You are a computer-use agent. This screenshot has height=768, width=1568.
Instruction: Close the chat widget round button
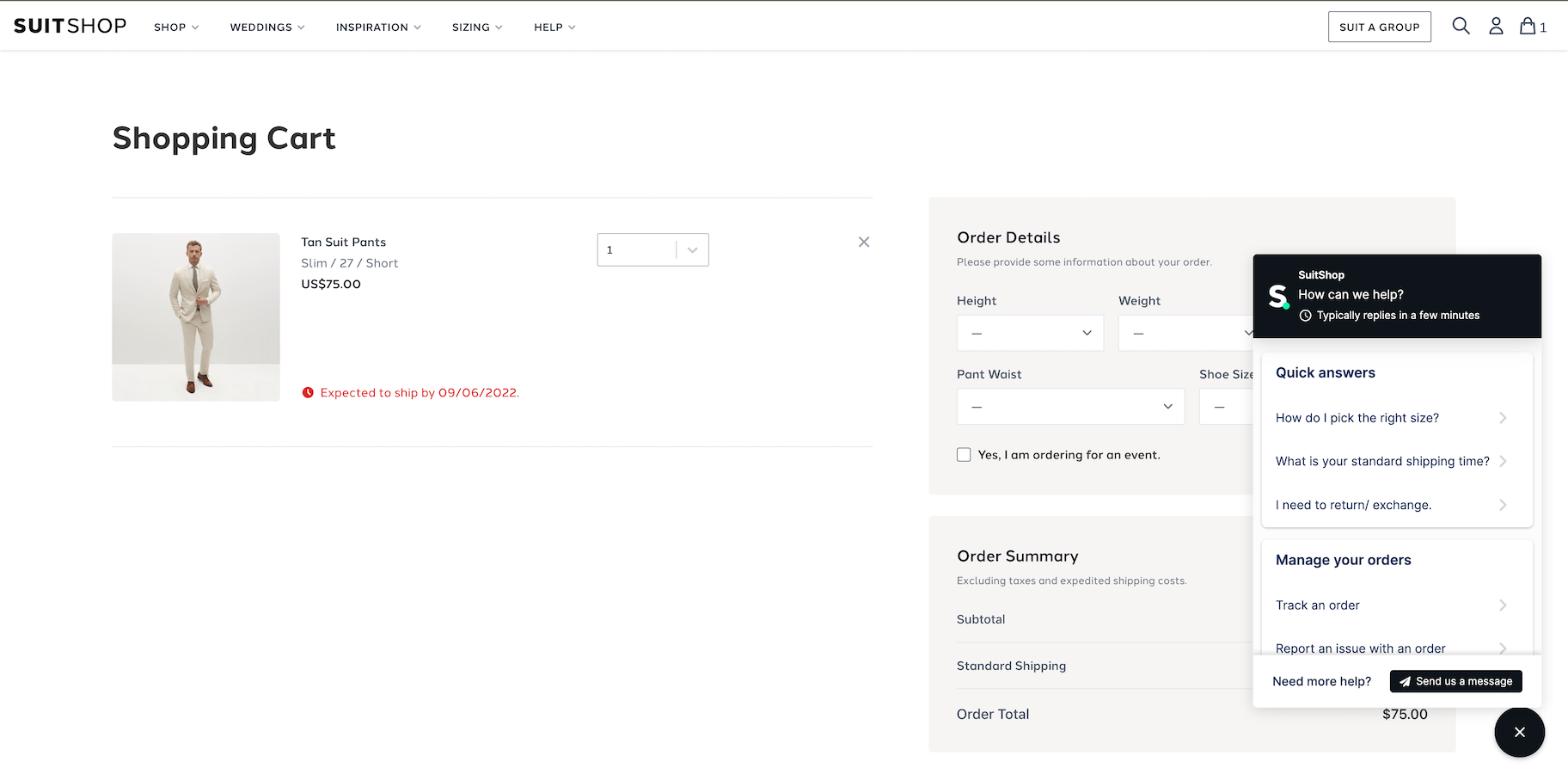pyautogui.click(x=1519, y=732)
